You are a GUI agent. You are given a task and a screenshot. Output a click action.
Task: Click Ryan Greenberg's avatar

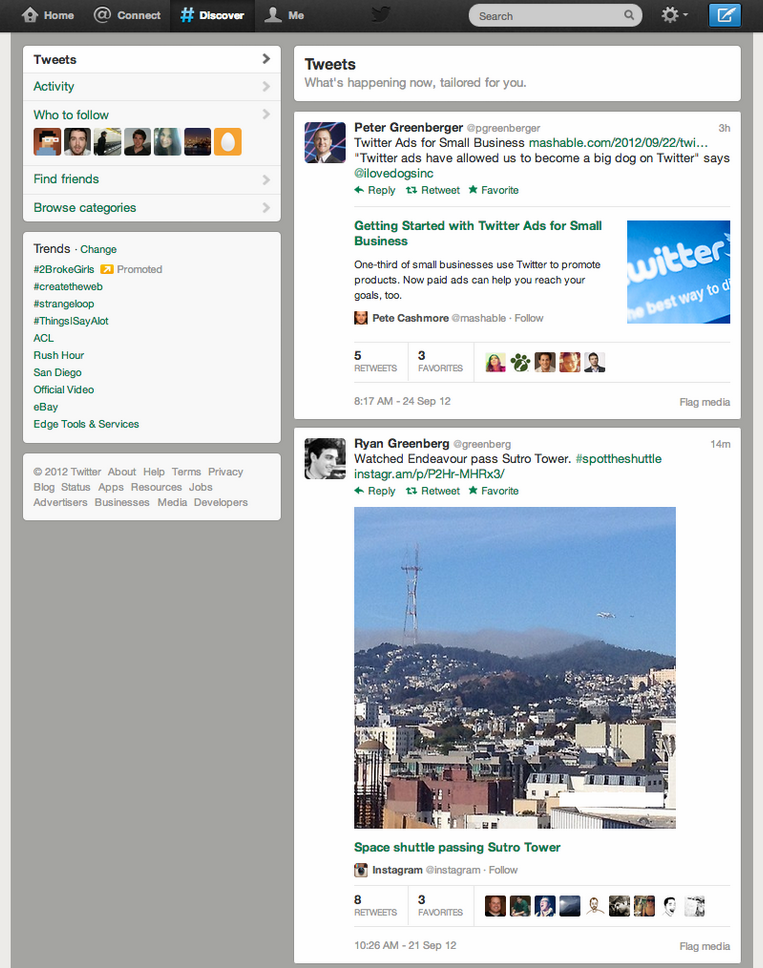point(325,458)
